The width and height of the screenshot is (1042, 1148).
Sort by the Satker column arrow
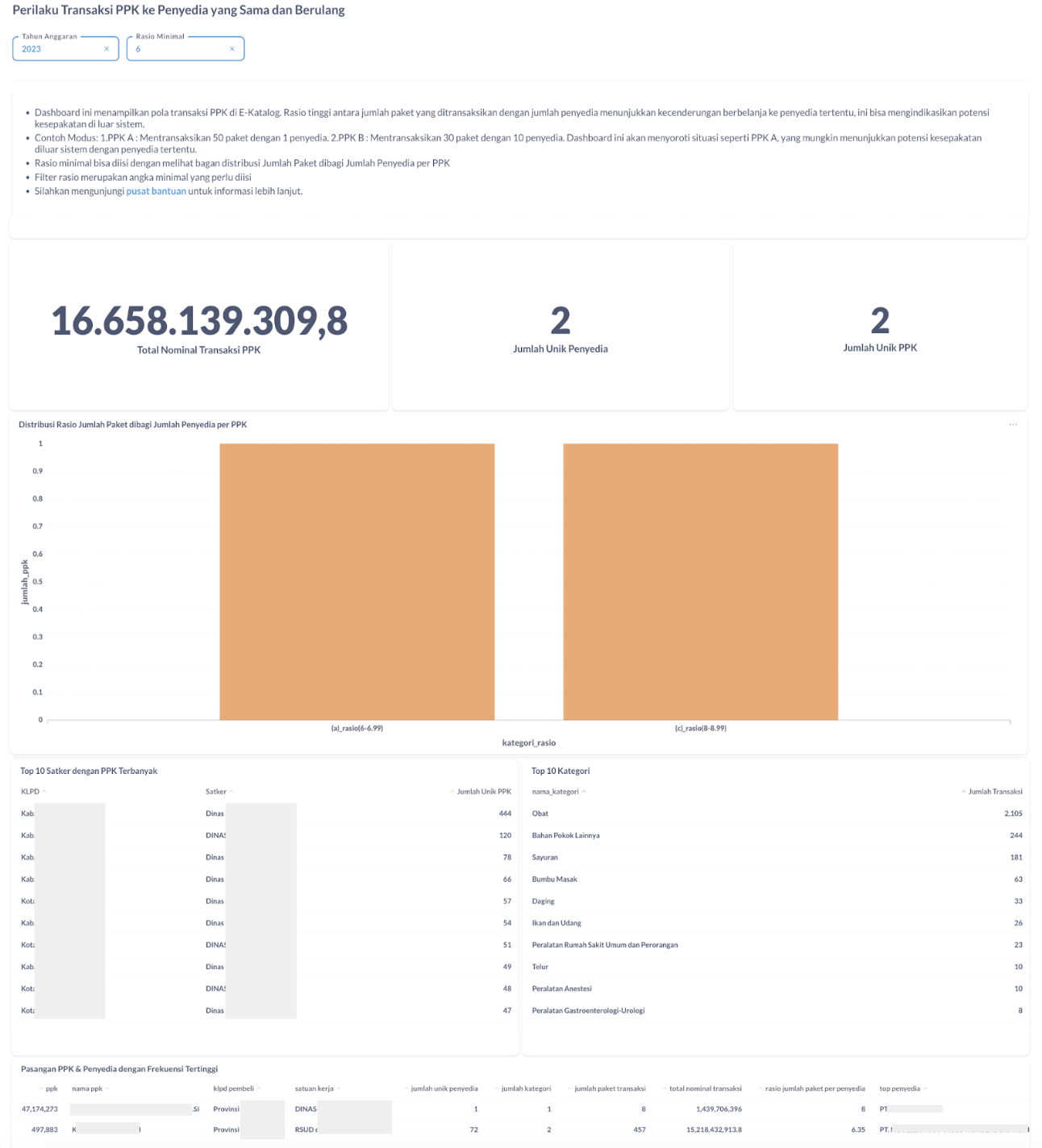[x=231, y=792]
